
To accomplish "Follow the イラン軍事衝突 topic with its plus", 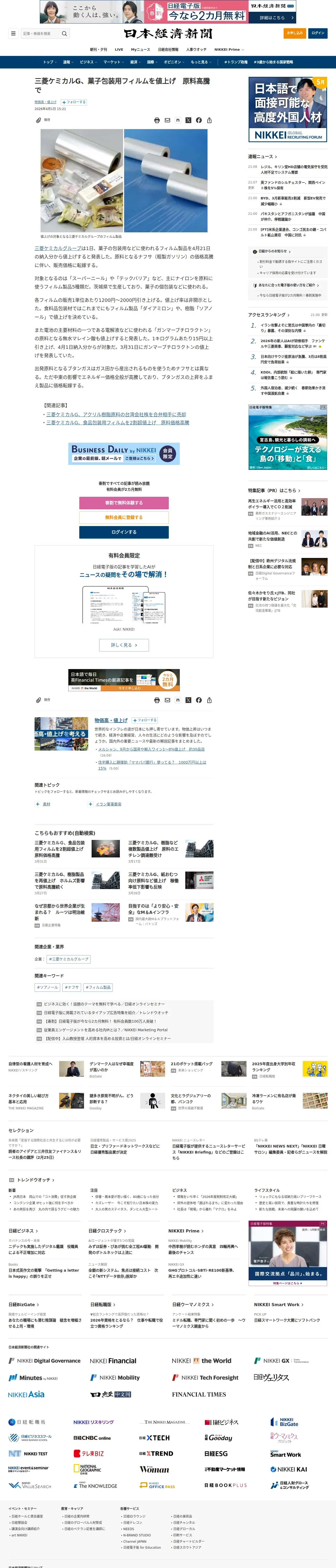I will [91, 804].
